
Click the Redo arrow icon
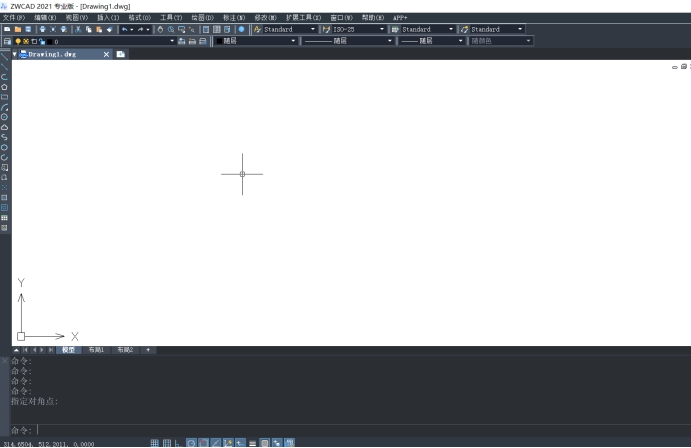[141, 30]
